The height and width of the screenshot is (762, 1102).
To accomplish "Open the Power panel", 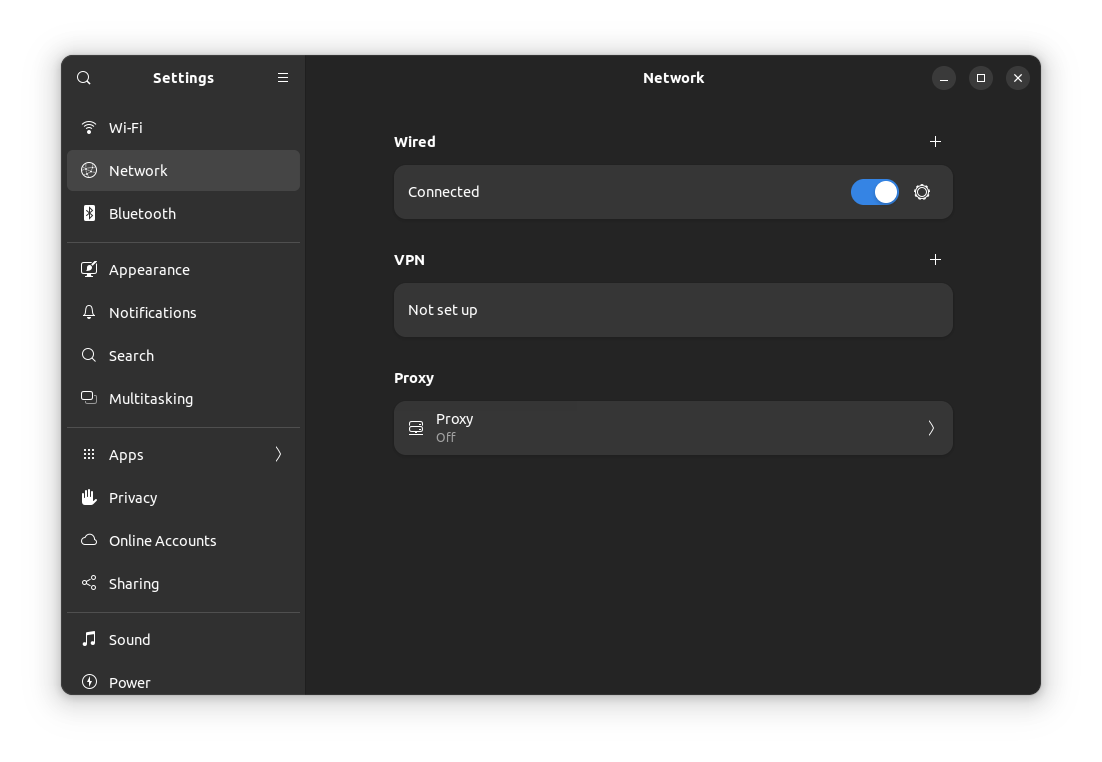I will pyautogui.click(x=183, y=681).
